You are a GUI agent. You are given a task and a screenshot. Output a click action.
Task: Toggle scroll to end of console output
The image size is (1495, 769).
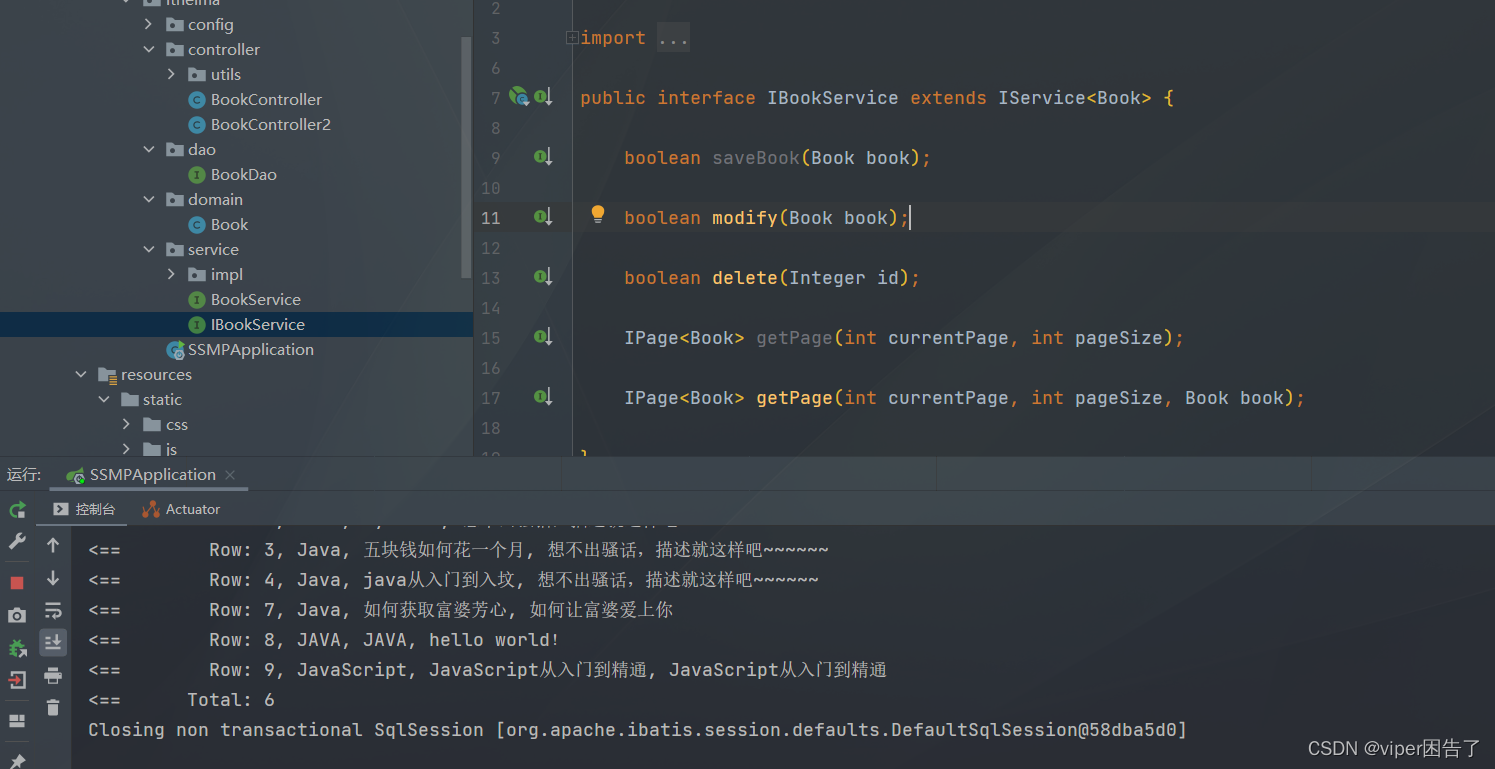53,642
